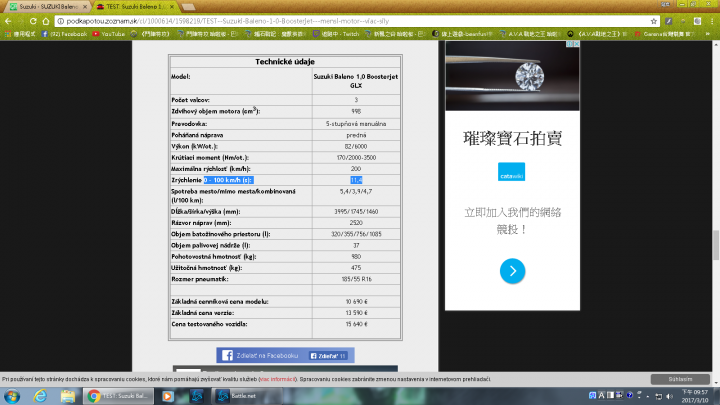Click the Catawiki logo in the ad

[512, 172]
